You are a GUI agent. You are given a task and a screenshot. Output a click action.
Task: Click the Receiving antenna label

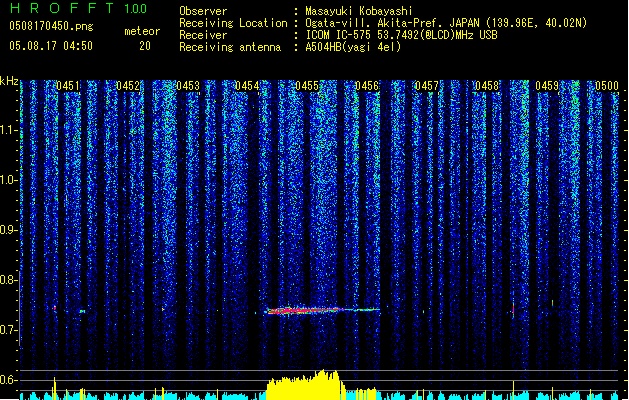(230, 47)
